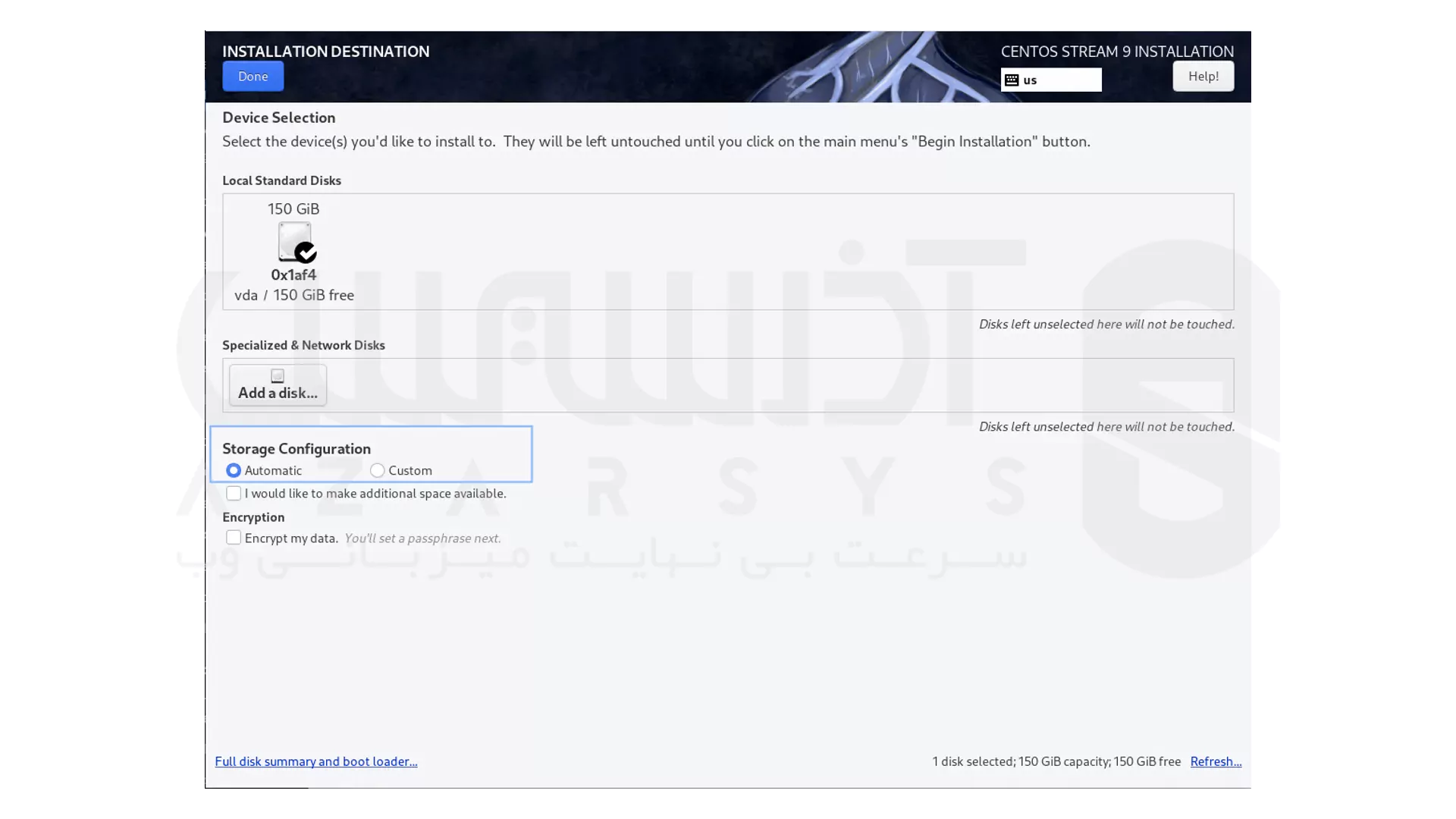Click the Custom option label
Viewport: 1456px width, 819px height.
[x=410, y=471]
